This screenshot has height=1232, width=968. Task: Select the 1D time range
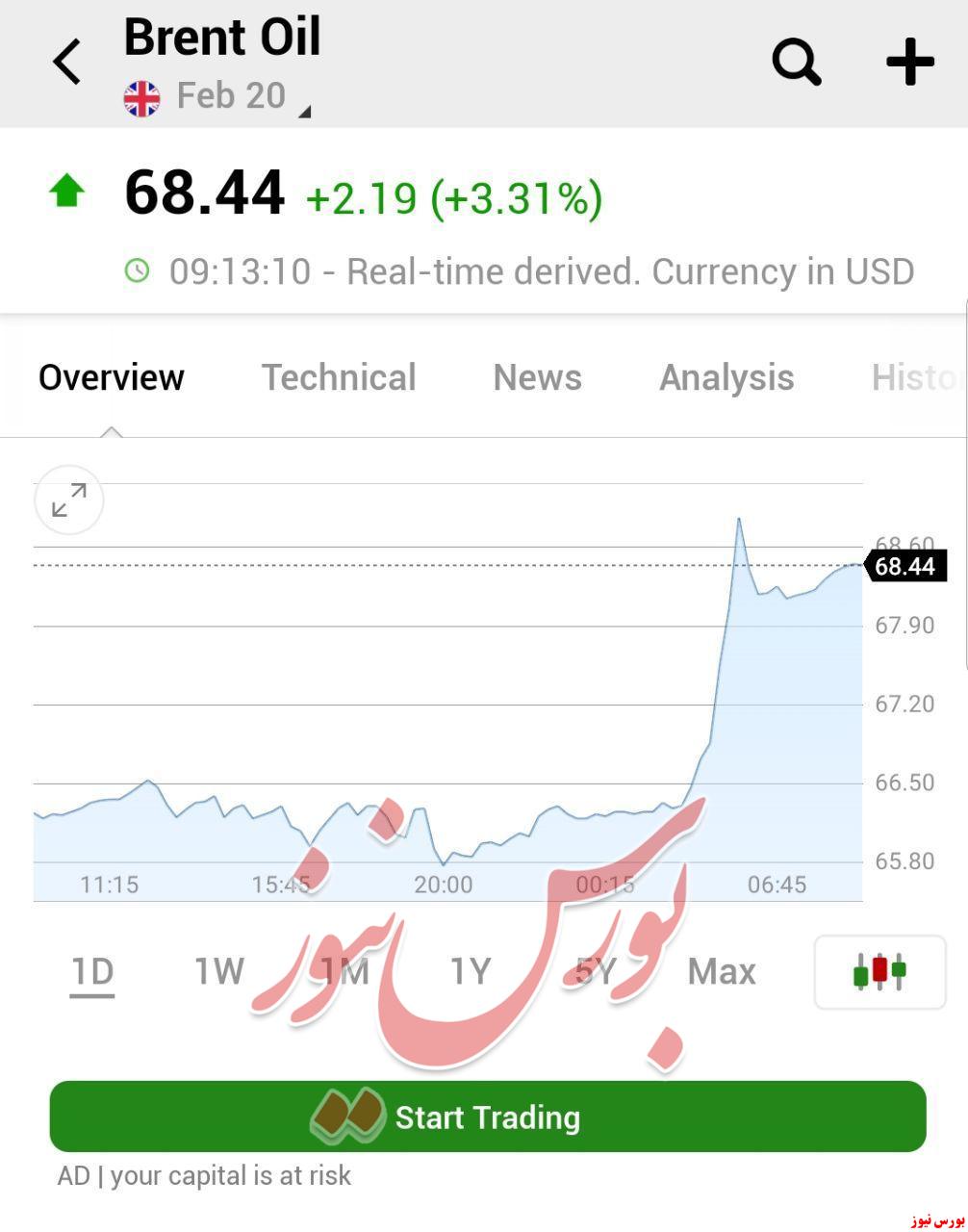tap(92, 972)
